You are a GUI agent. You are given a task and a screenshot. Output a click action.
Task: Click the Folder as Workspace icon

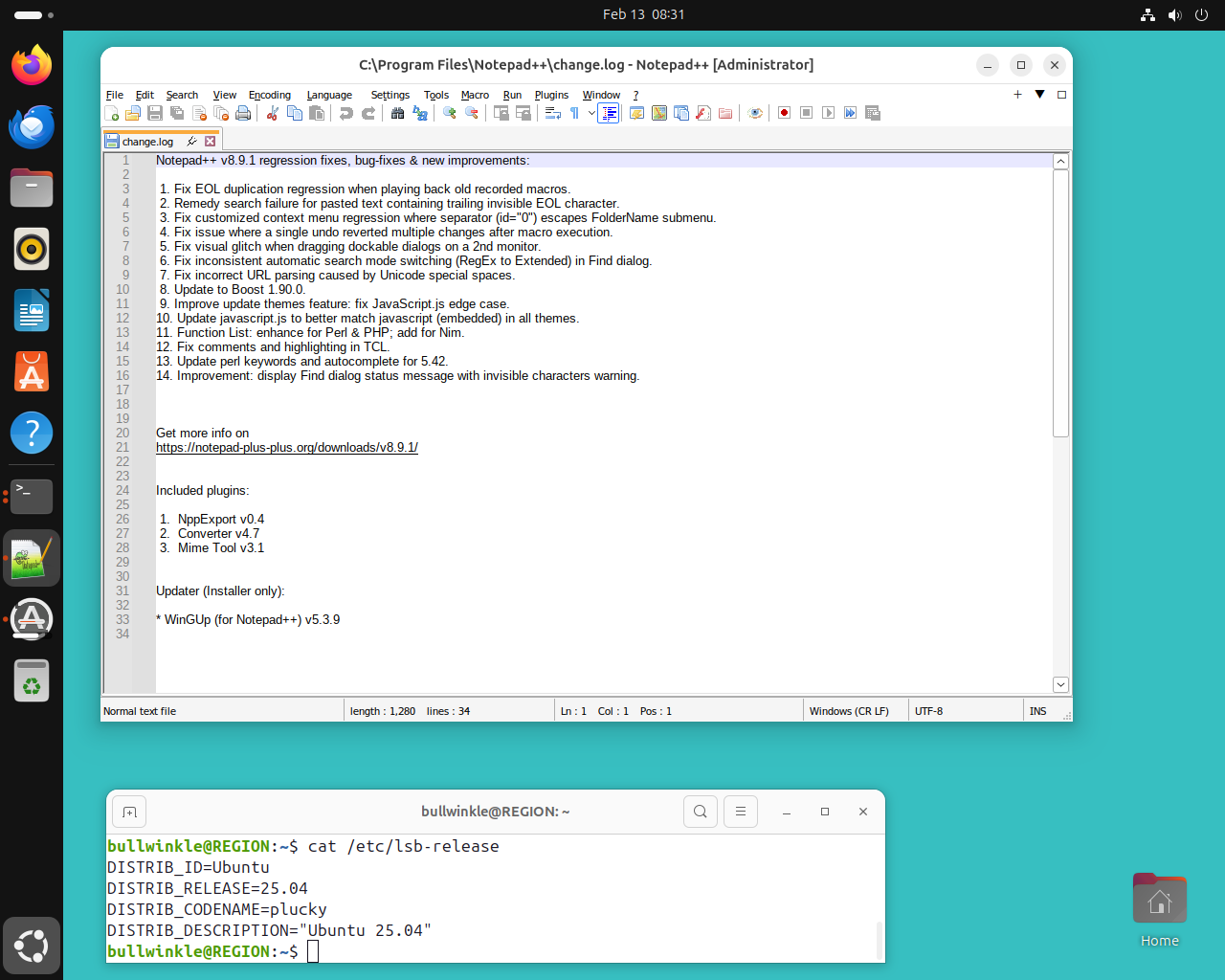coord(725,113)
